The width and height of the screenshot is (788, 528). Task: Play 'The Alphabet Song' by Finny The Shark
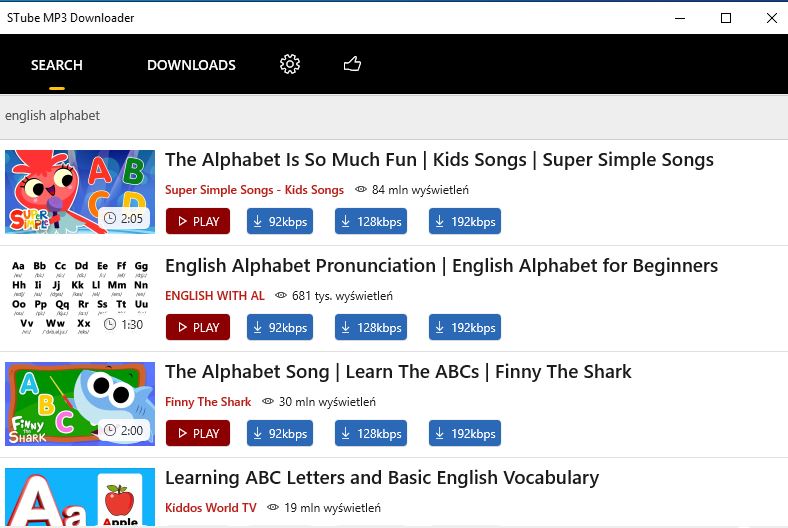pyautogui.click(x=198, y=433)
